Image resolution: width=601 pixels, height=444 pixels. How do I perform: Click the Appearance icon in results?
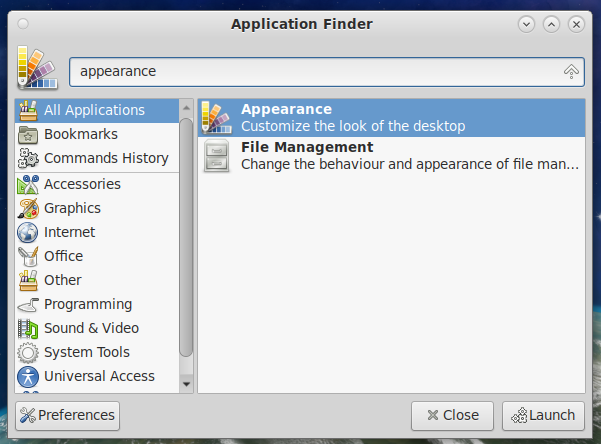click(216, 117)
